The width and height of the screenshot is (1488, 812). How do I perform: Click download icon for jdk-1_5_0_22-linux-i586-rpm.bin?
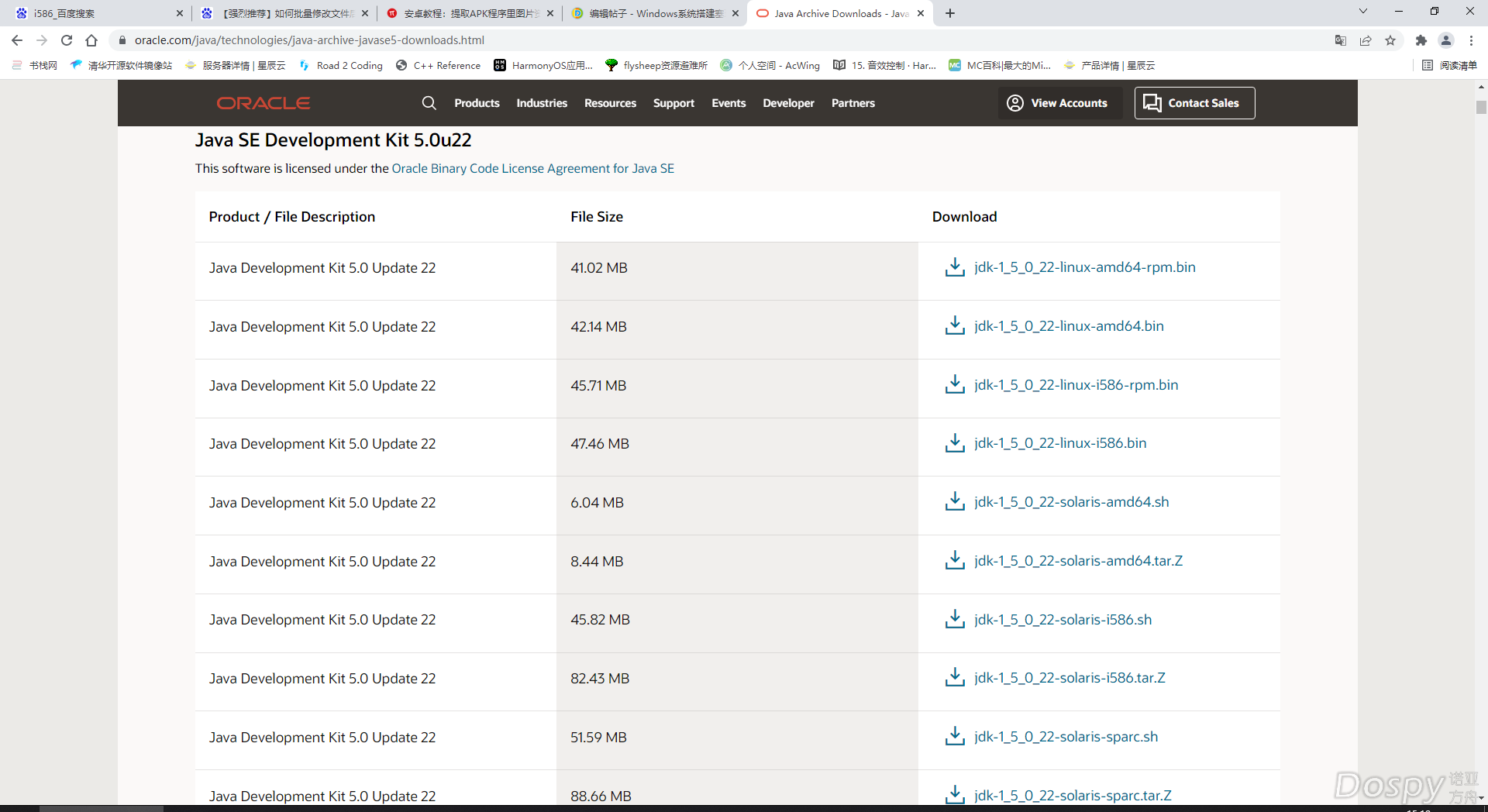(955, 384)
